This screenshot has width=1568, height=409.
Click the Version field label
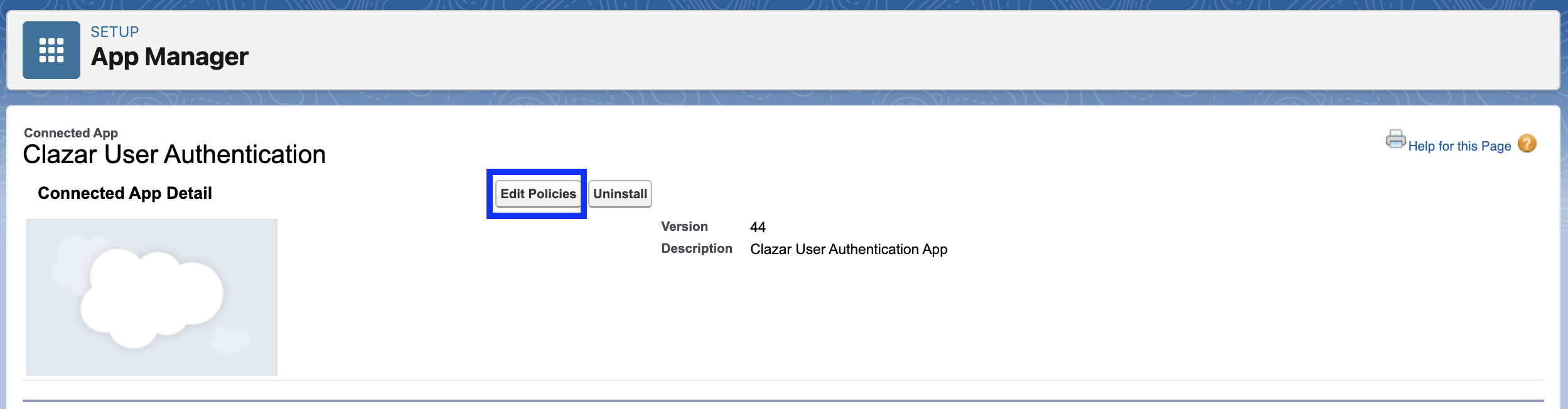684,226
